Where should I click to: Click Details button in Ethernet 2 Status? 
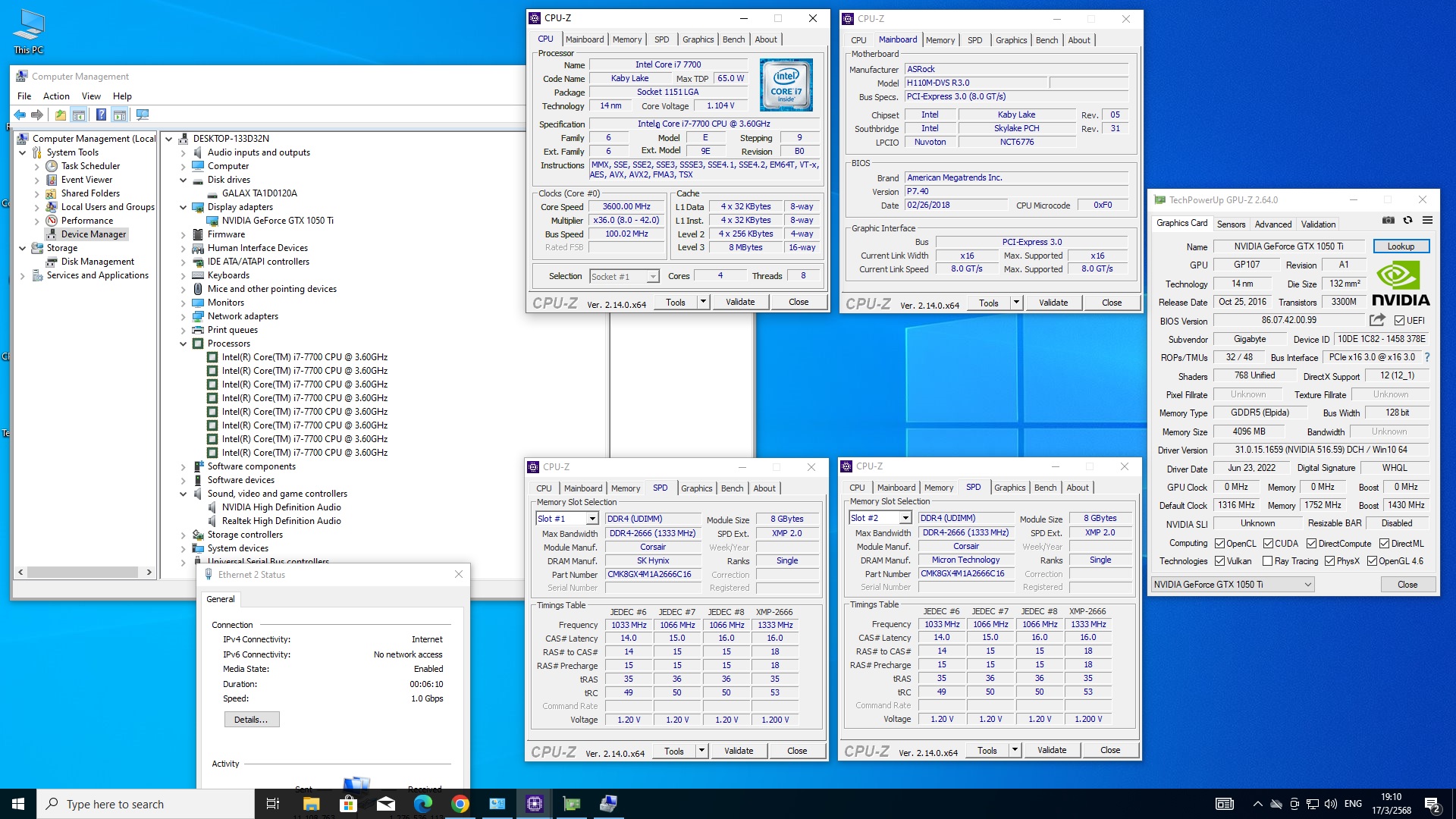pos(251,720)
